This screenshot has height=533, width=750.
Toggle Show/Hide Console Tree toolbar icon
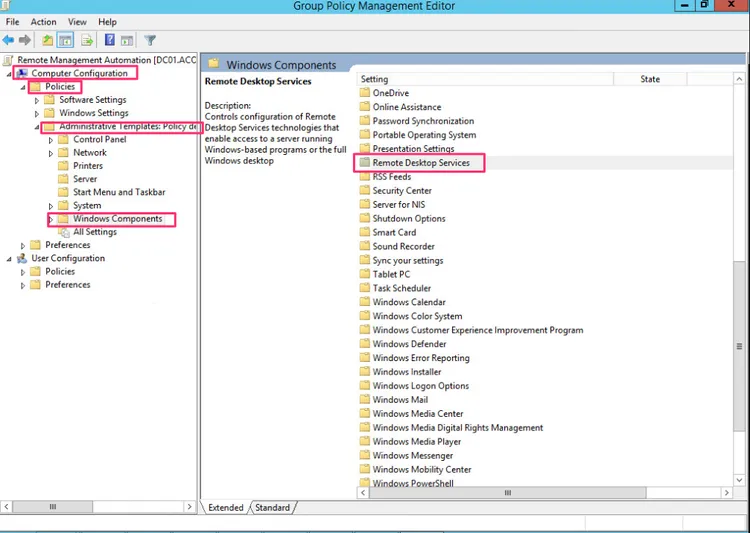tap(65, 41)
